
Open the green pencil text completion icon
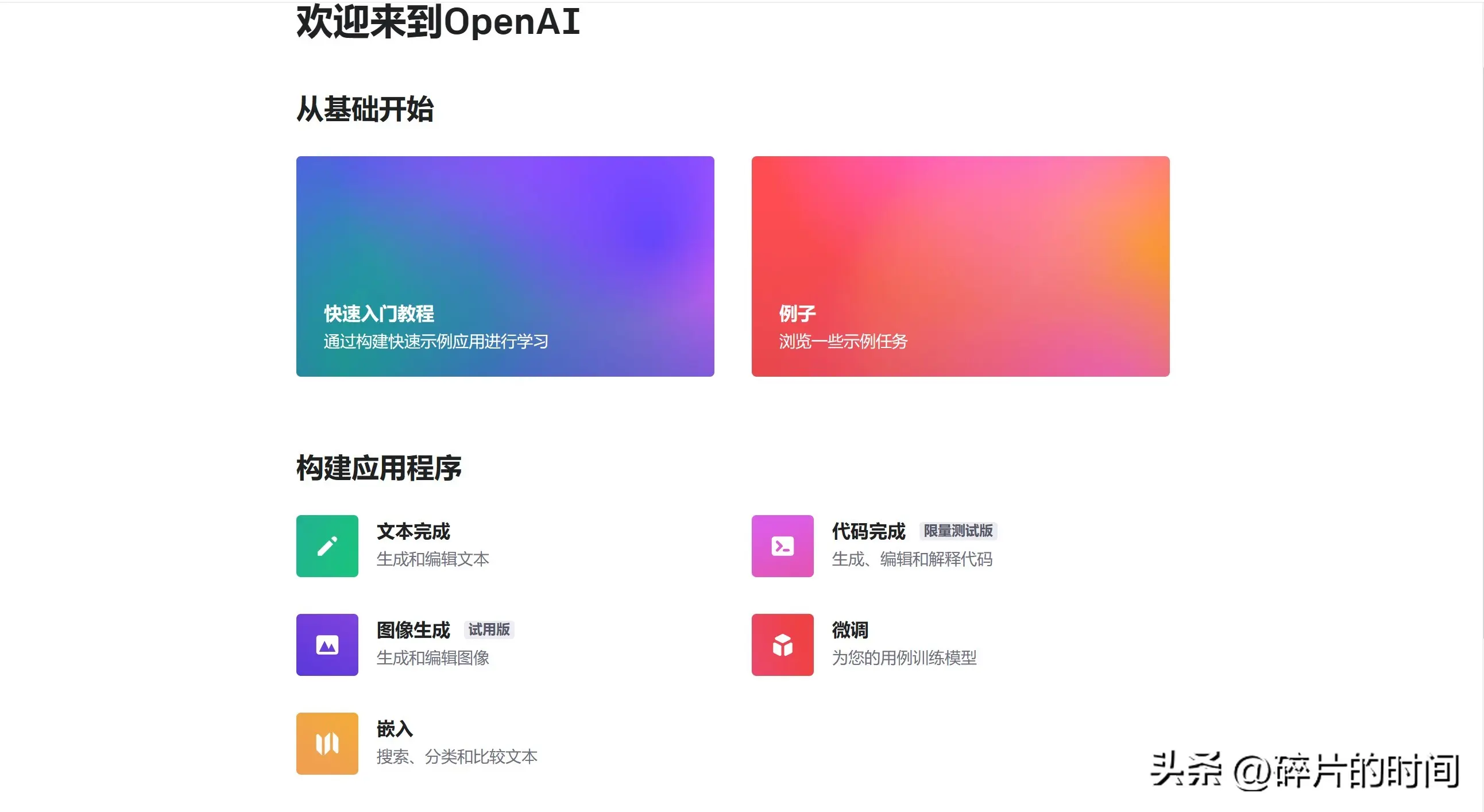327,546
